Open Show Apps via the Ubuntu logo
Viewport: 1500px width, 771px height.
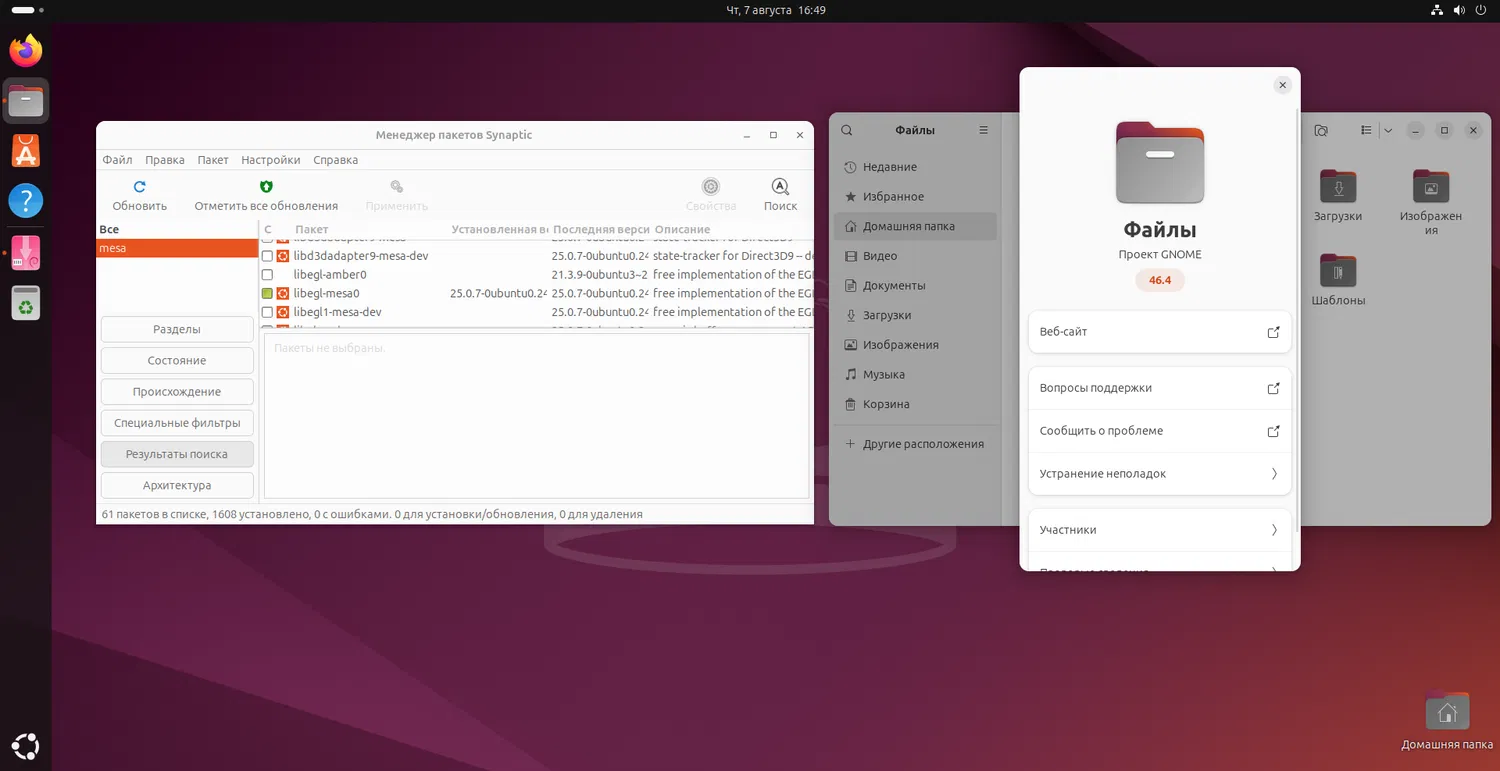point(26,745)
